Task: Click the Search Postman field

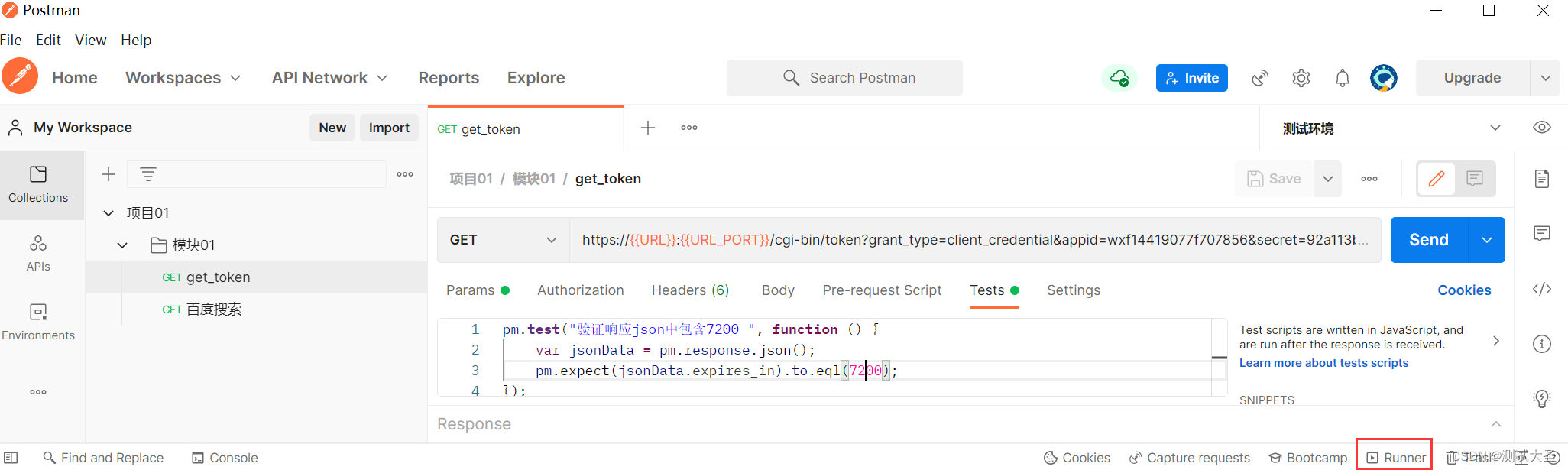Action: click(x=844, y=78)
